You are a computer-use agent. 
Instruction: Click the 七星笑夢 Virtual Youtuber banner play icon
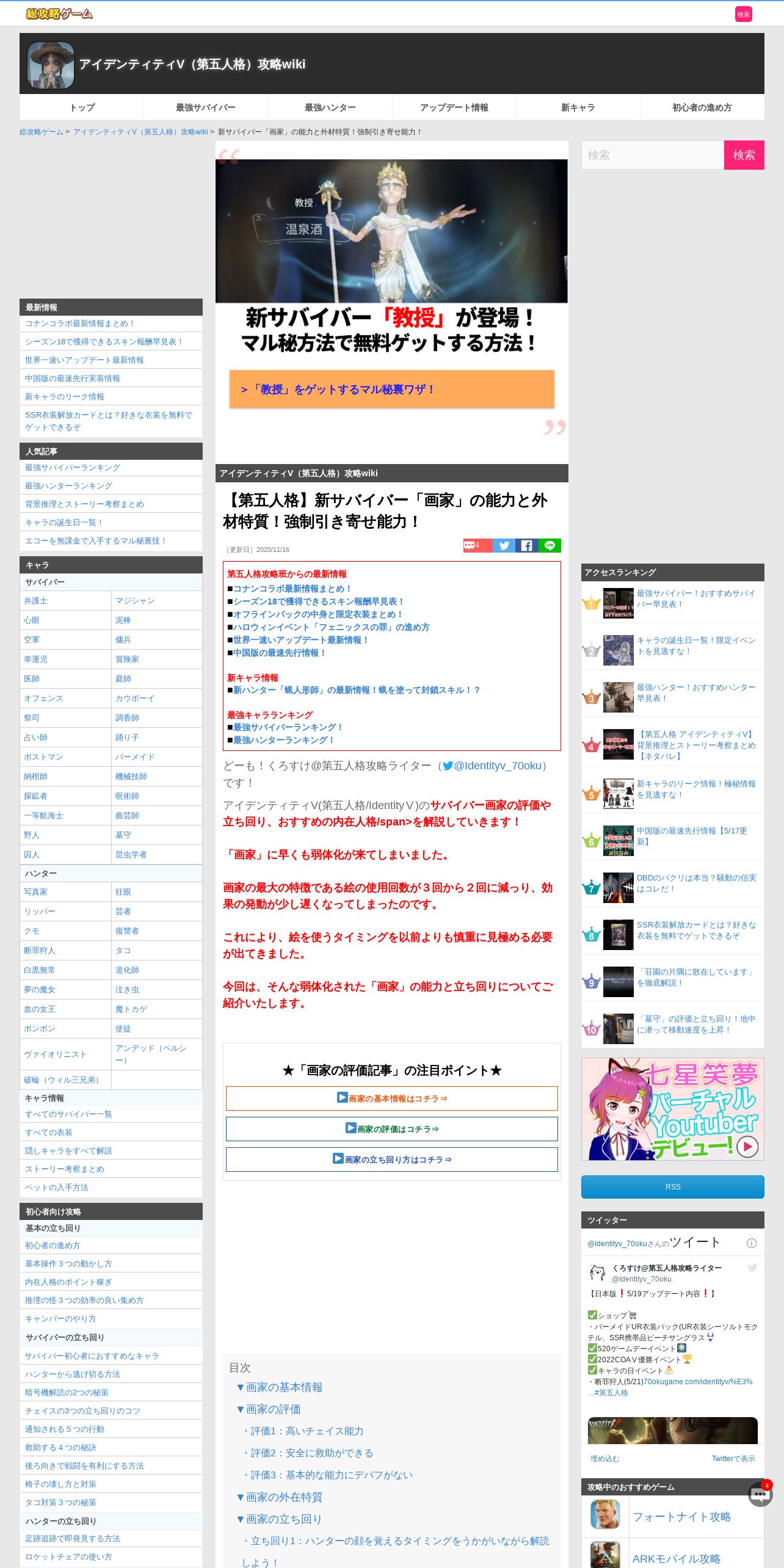click(x=747, y=1147)
